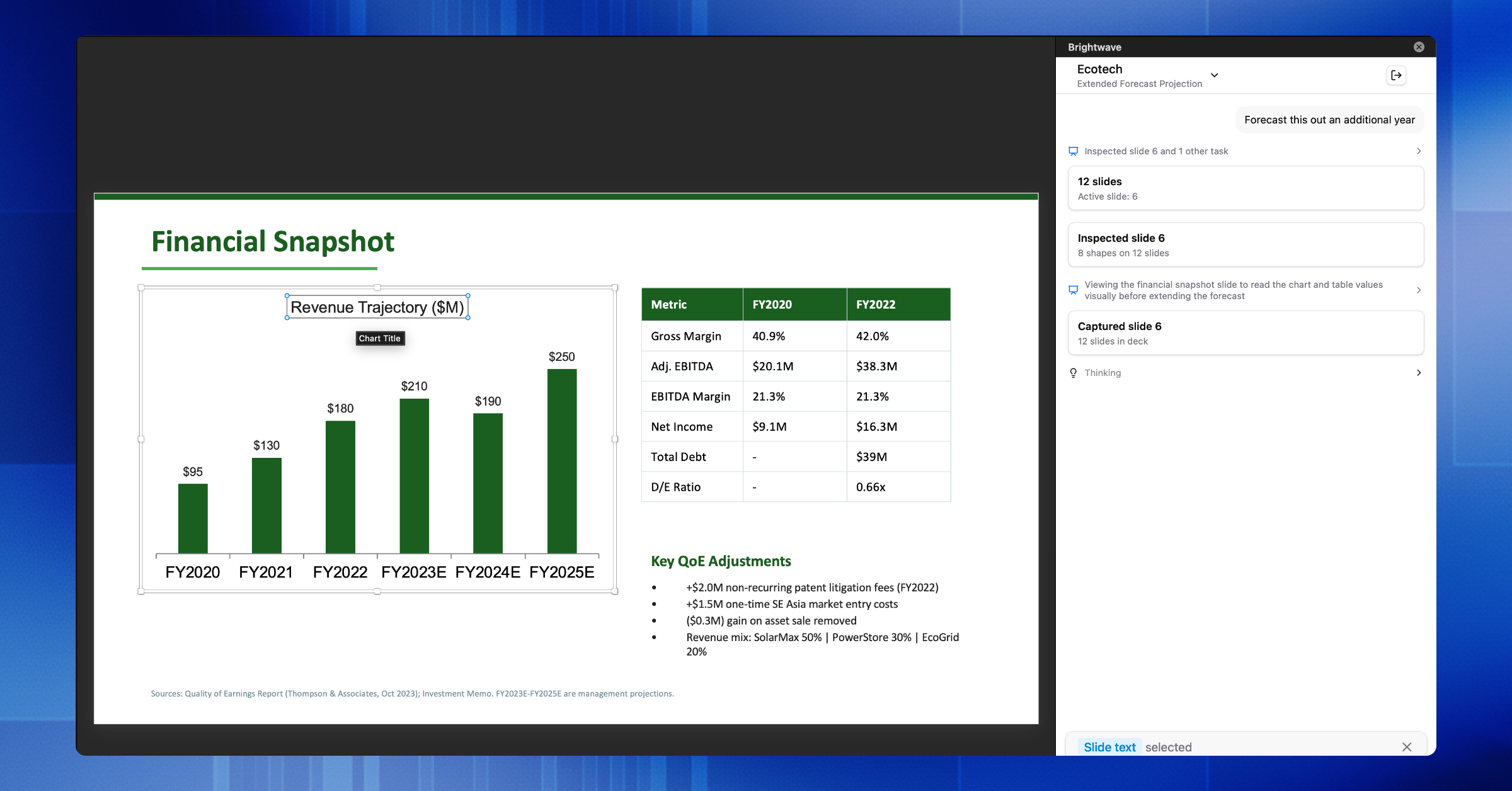Select the FY2024E revenue bar
The width and height of the screenshot is (1512, 791).
point(488,484)
